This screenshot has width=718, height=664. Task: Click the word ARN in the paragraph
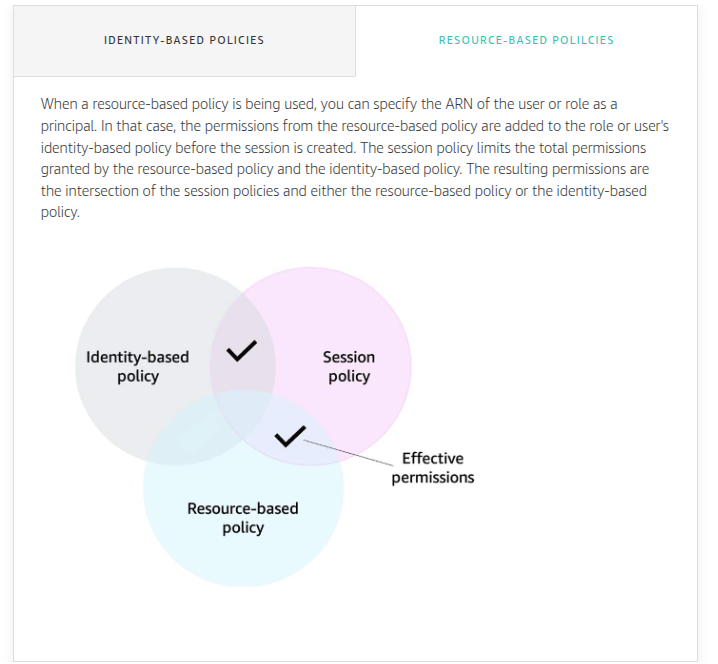point(459,104)
